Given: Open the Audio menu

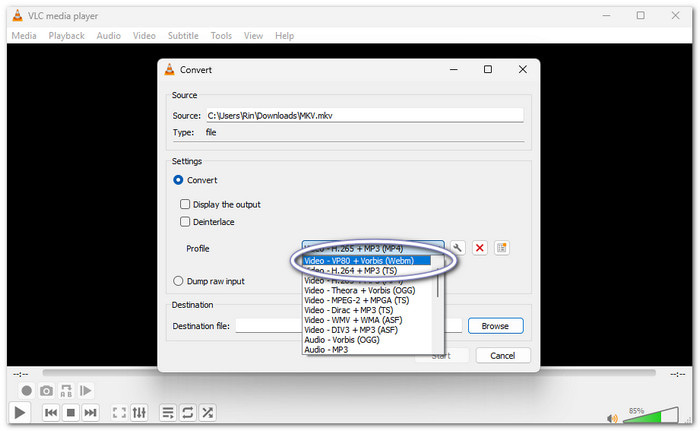Looking at the screenshot, I should tap(108, 36).
